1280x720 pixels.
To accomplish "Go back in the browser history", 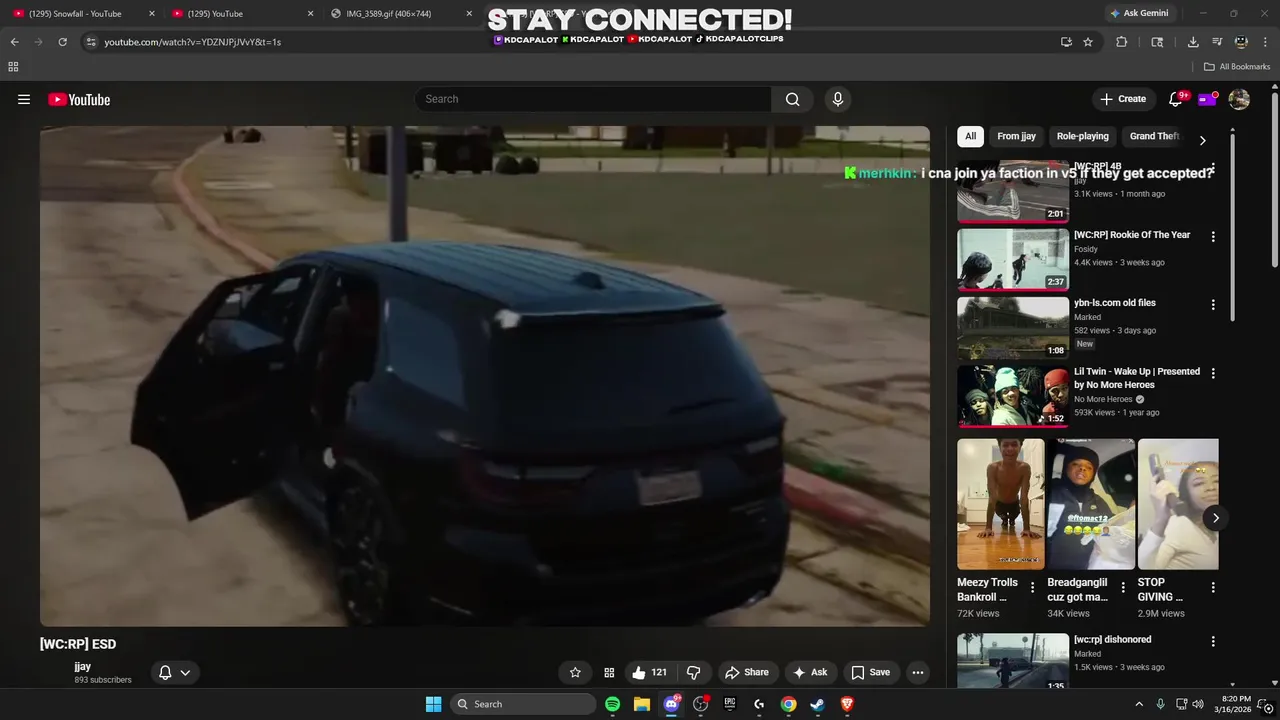I will point(14,42).
